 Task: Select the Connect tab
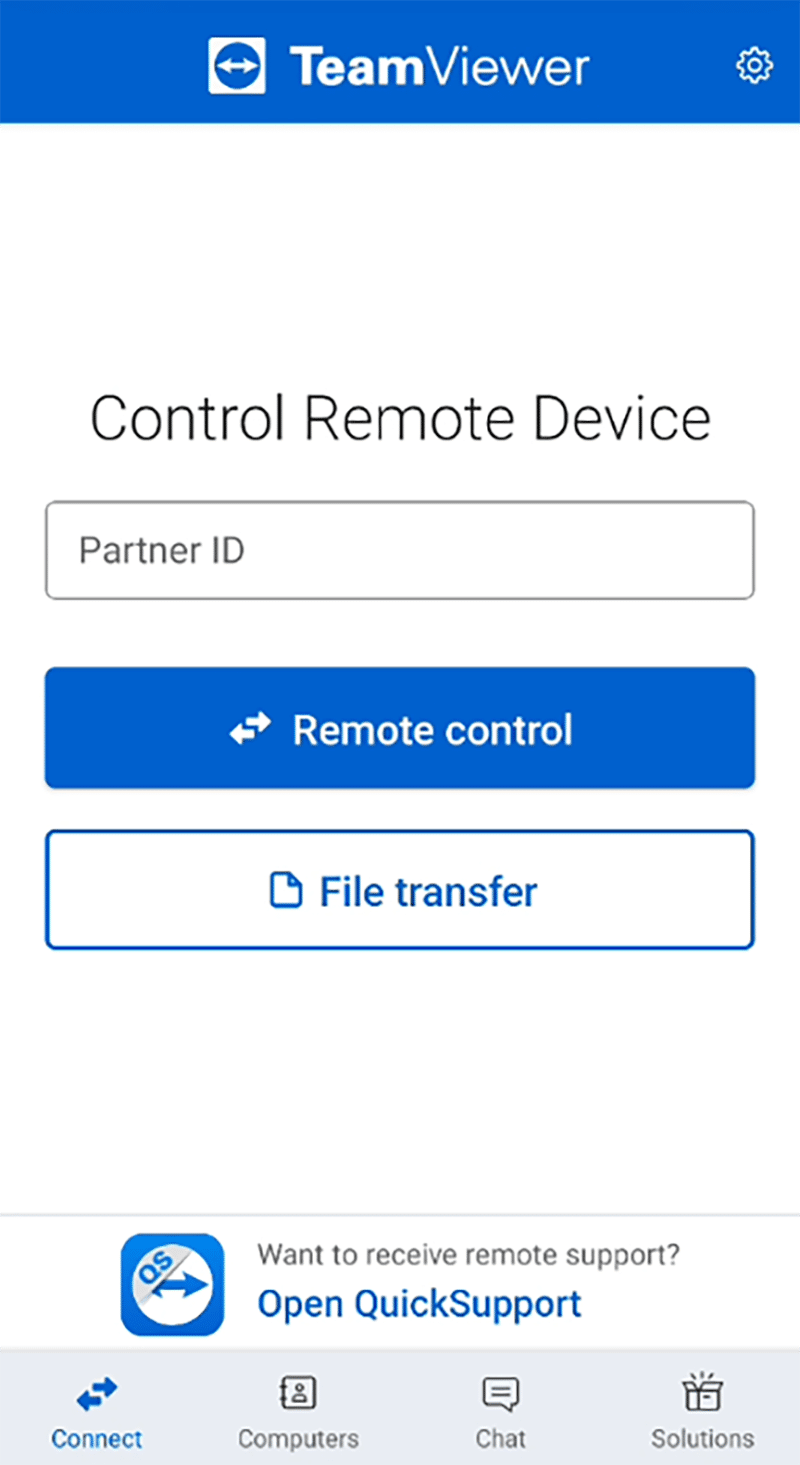95,1410
